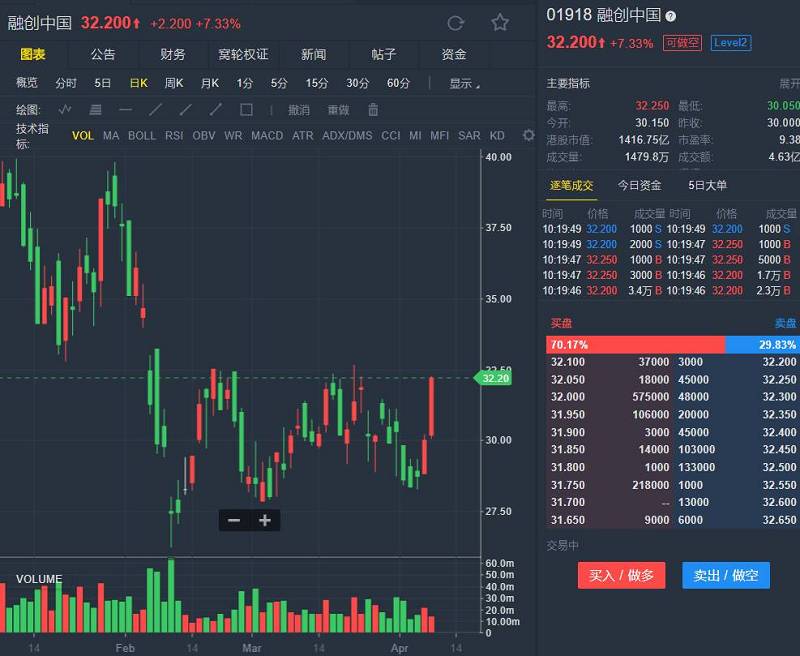Select the 5日 chart period
Viewport: 800px width, 656px height.
pyautogui.click(x=103, y=83)
